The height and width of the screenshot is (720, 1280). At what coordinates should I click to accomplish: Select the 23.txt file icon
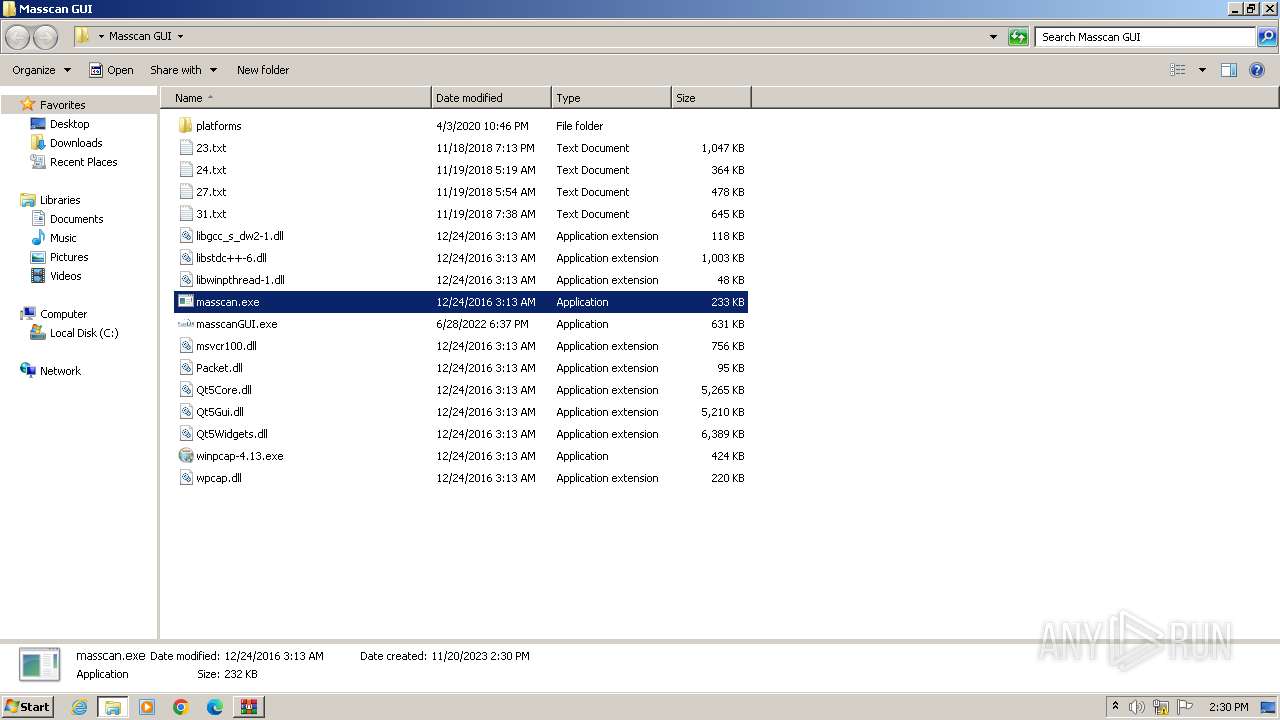(x=185, y=148)
